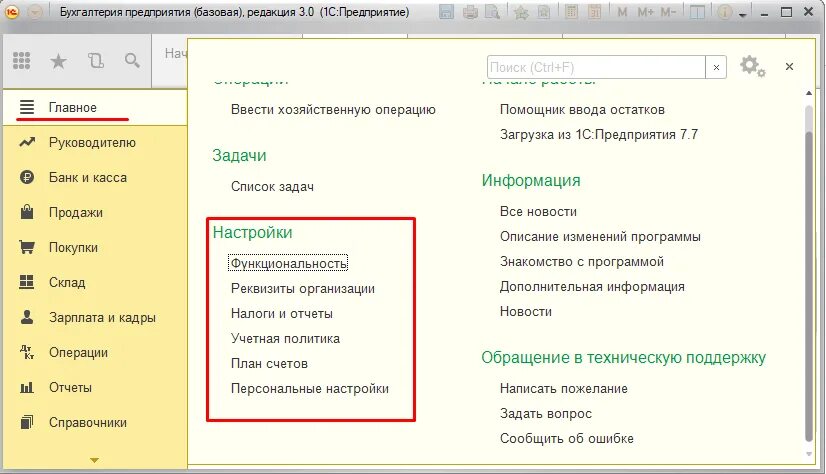The image size is (826, 474).
Task: Open the main menu round dropdown button
Action: 35,12
